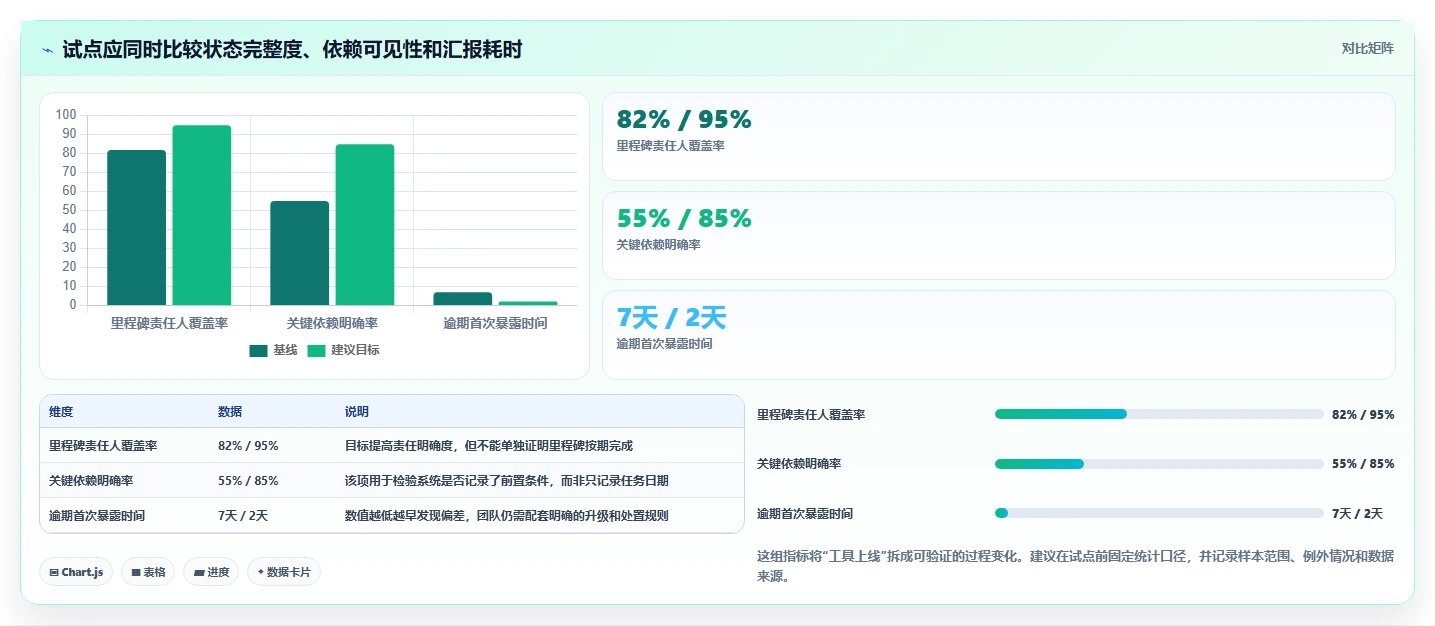Image resolution: width=1435 pixels, height=626 pixels.
Task: Click the 关键依赖明确率 chart axis label
Action: [x=332, y=323]
